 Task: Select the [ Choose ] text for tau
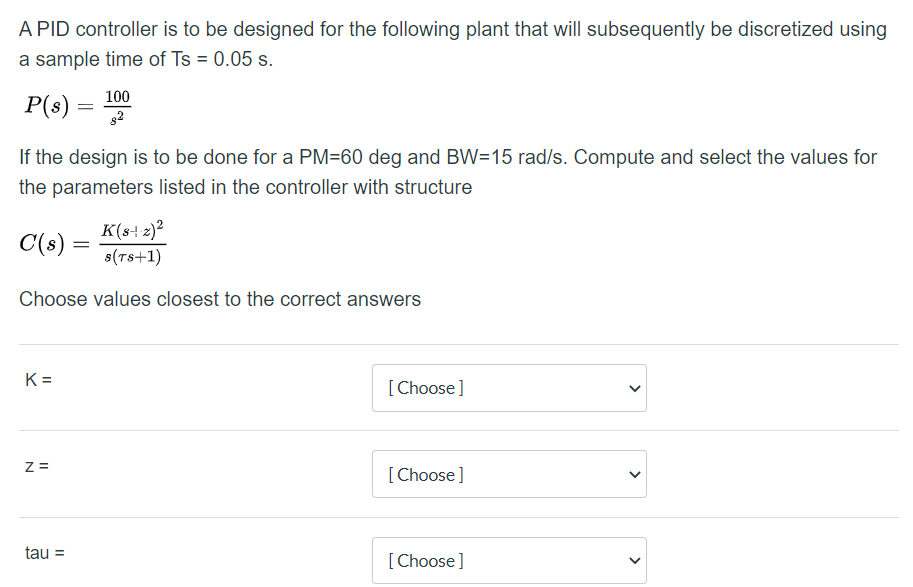(x=424, y=560)
